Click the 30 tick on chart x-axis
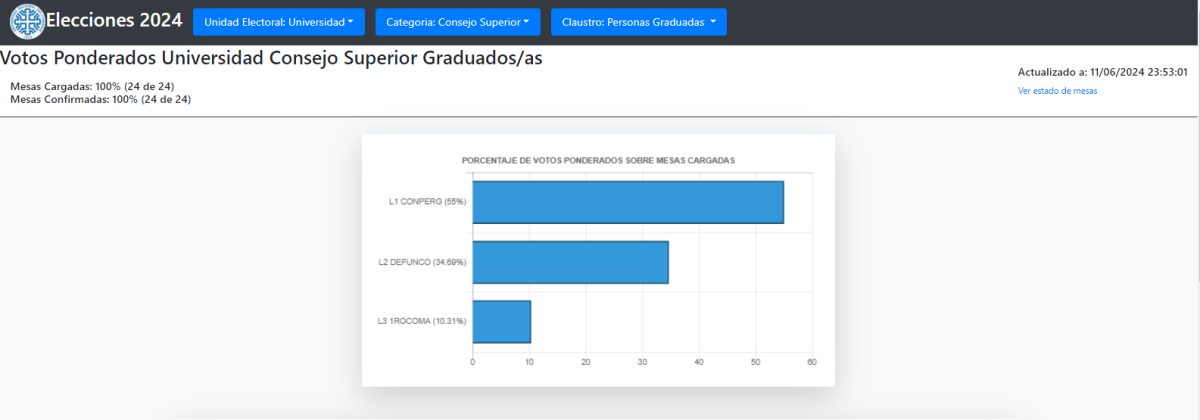This screenshot has width=1200, height=420. [642, 362]
